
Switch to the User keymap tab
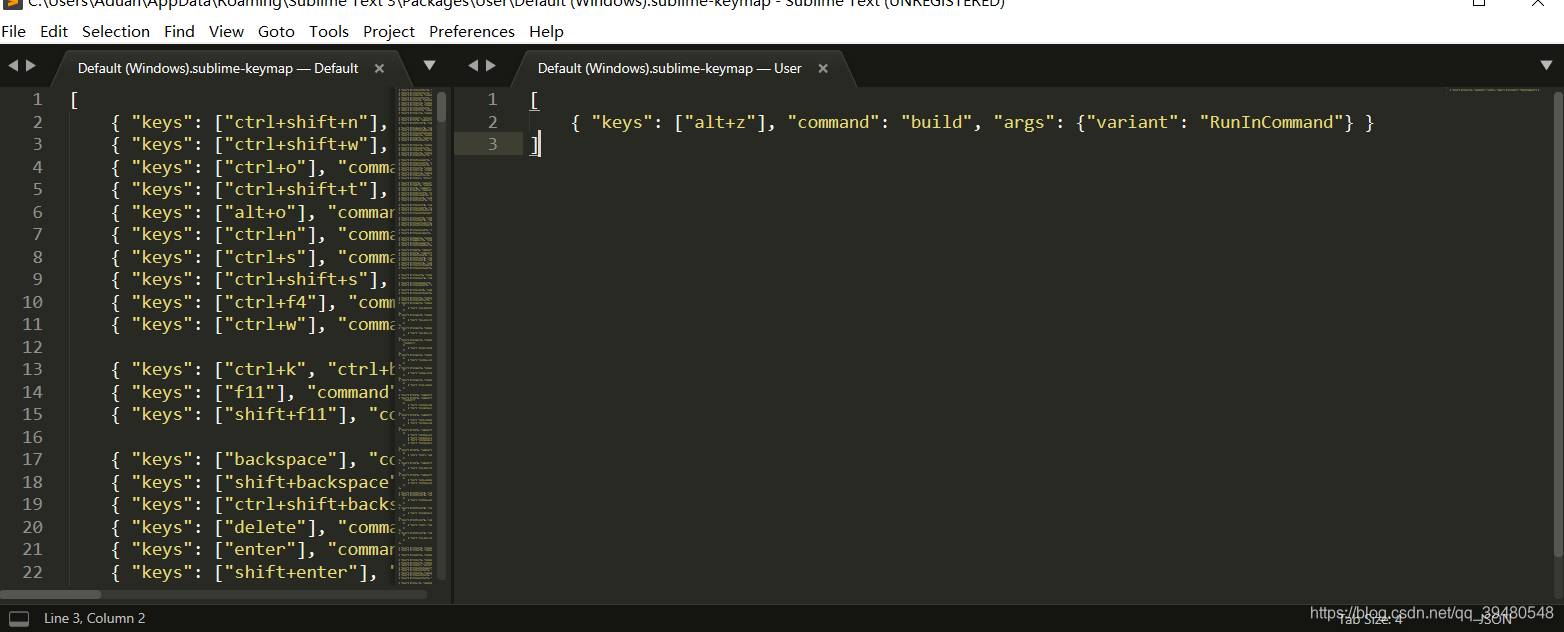click(x=670, y=68)
